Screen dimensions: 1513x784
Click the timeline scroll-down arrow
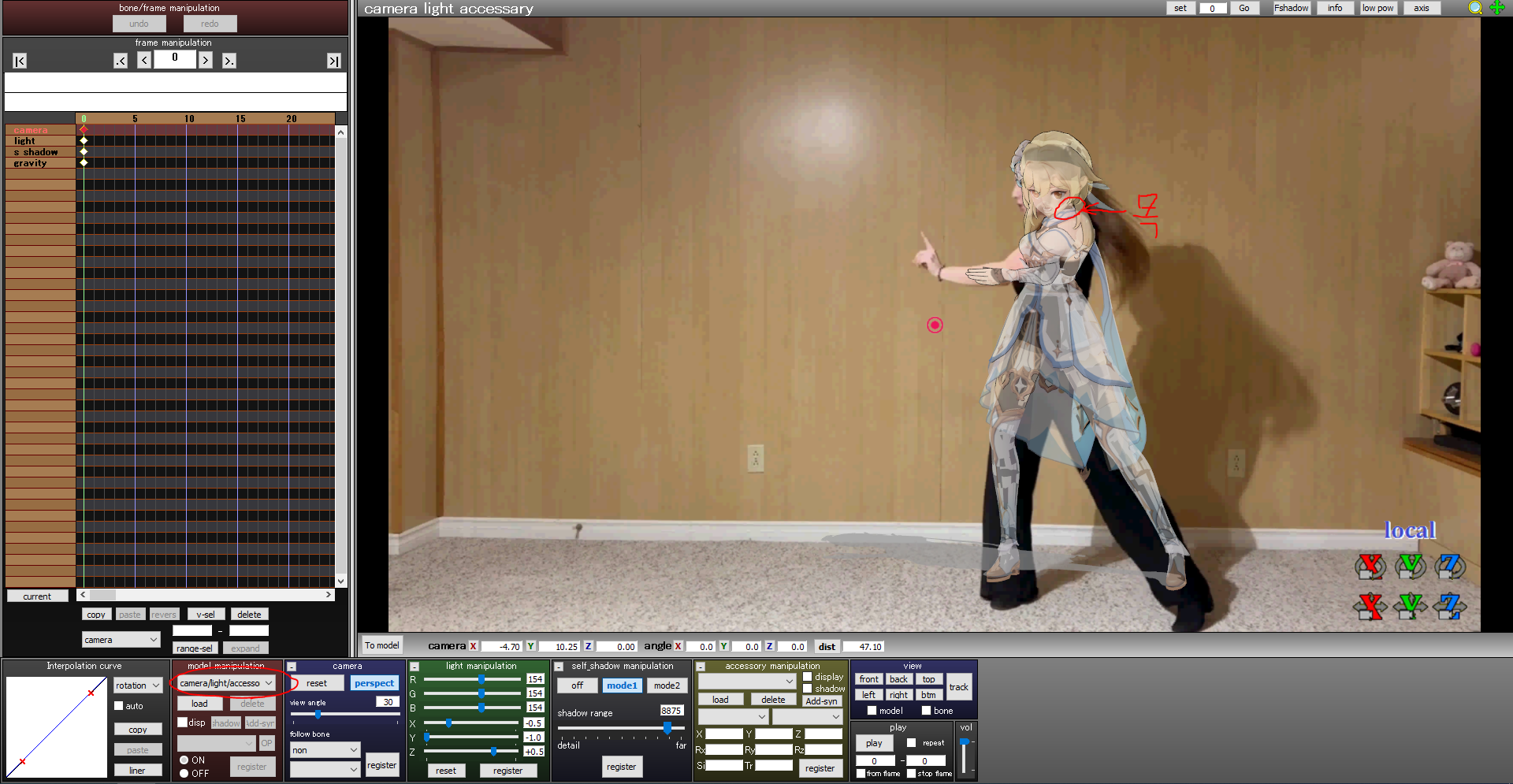click(340, 581)
